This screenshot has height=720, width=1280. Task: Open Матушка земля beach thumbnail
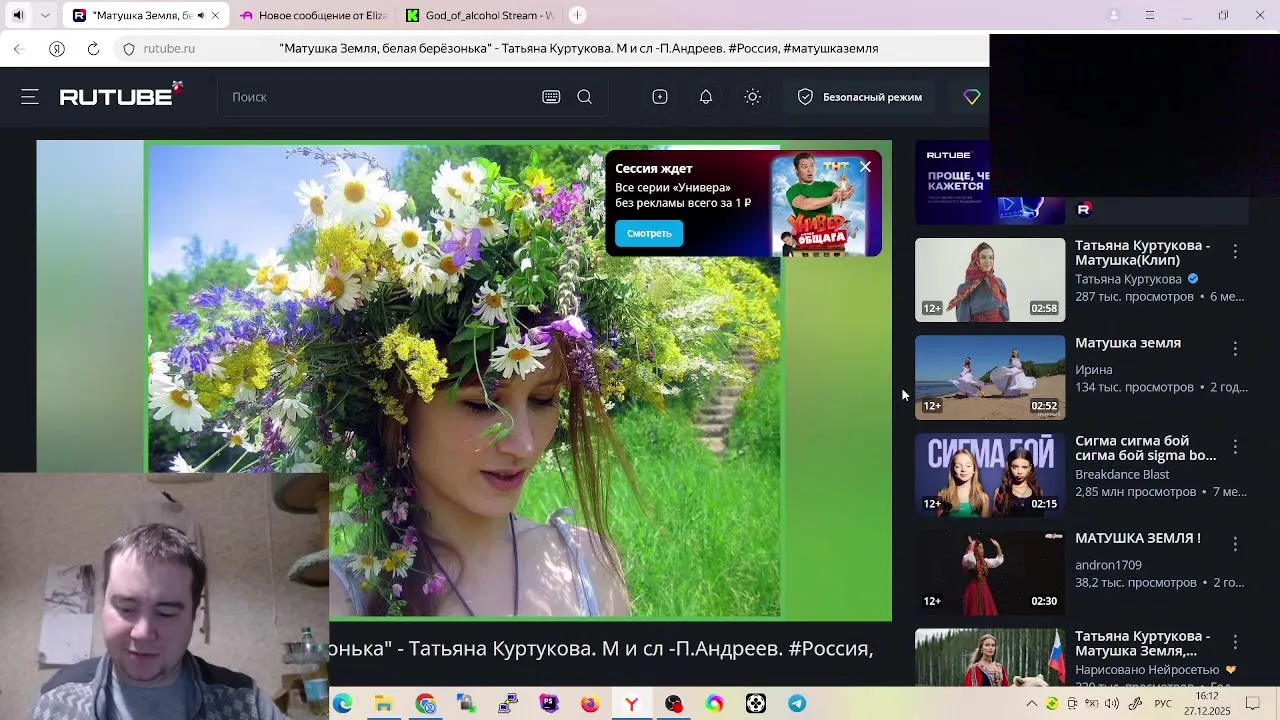[x=990, y=377]
